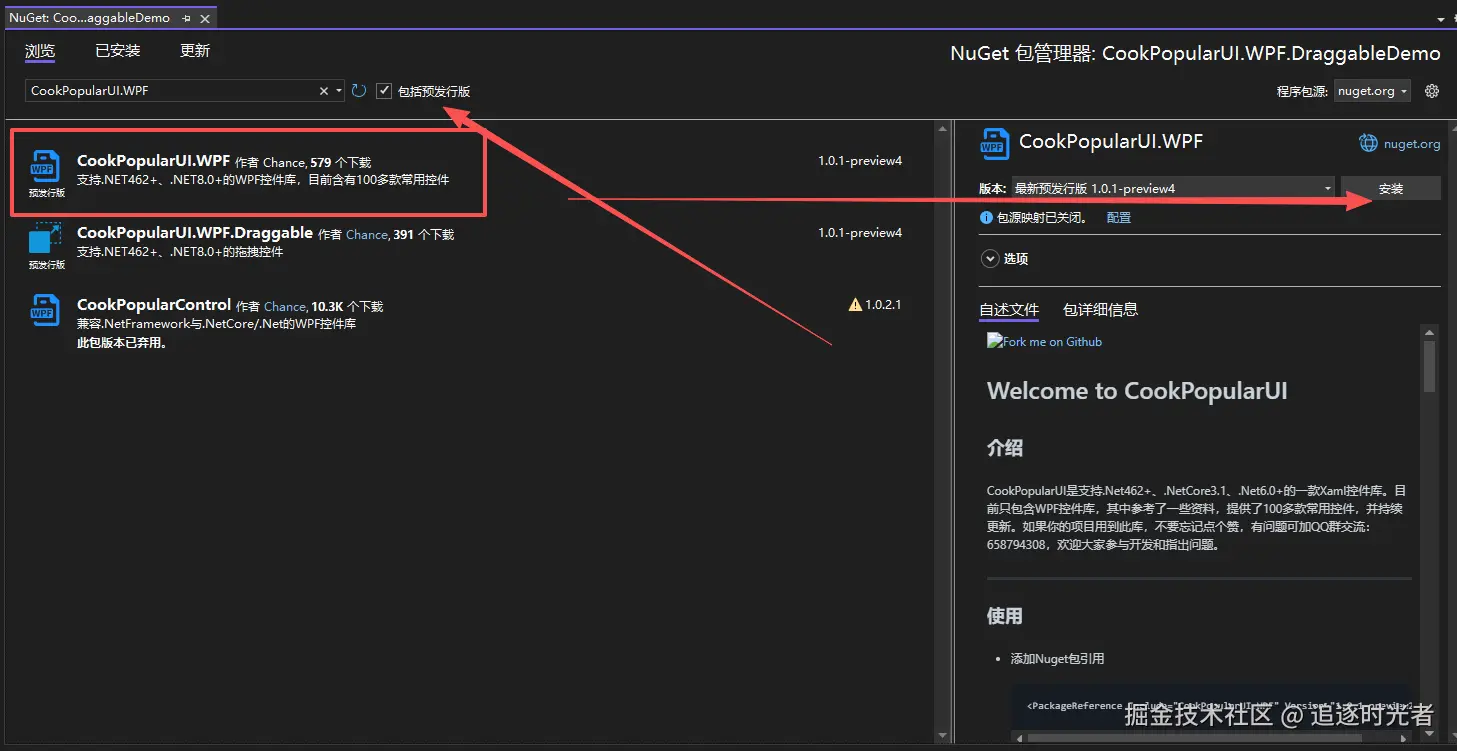This screenshot has height=751, width=1457.
Task: Click the 10.3K 个下载 download count
Action: click(347, 307)
